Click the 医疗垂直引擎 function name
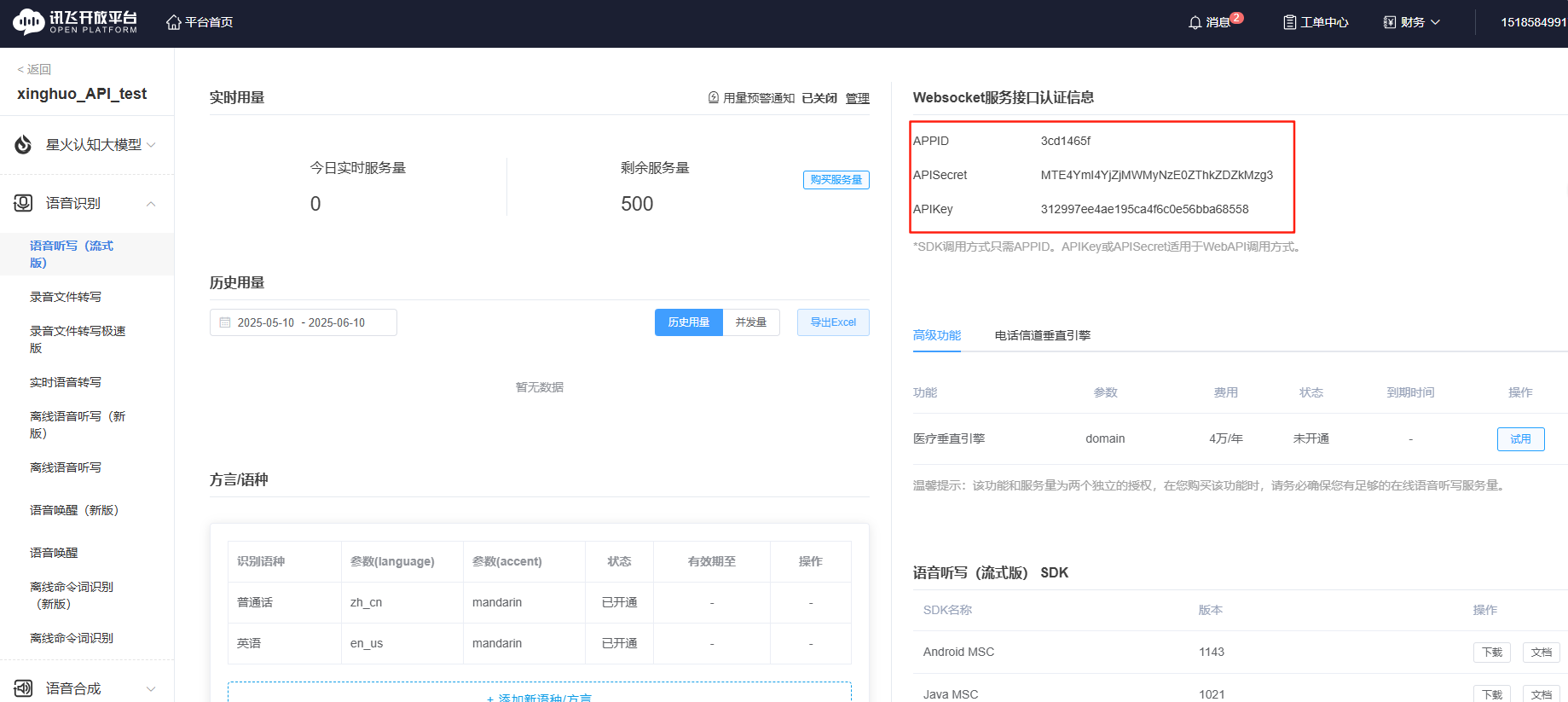Screen dimensions: 1568x702 (949, 438)
